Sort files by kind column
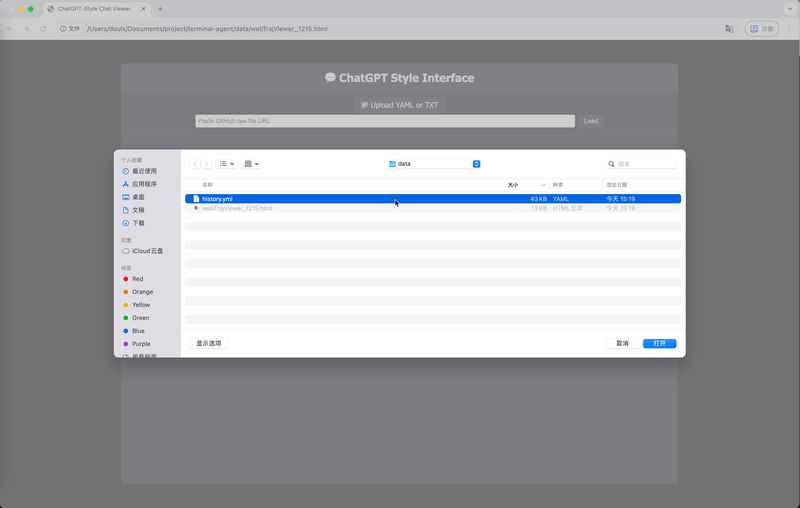Image resolution: width=800 pixels, height=508 pixels. 558,185
